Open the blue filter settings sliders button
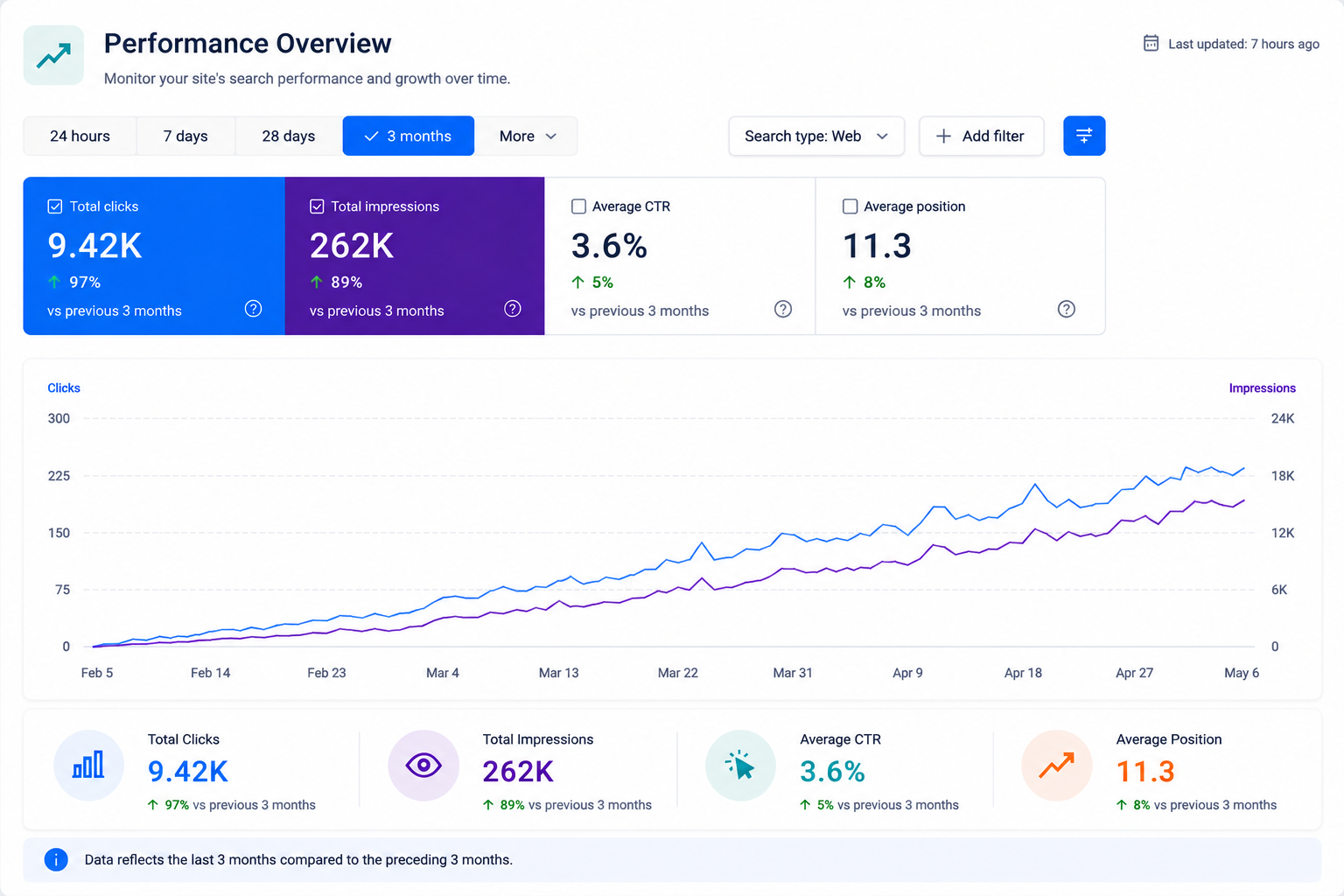The width and height of the screenshot is (1344, 896). click(1084, 136)
